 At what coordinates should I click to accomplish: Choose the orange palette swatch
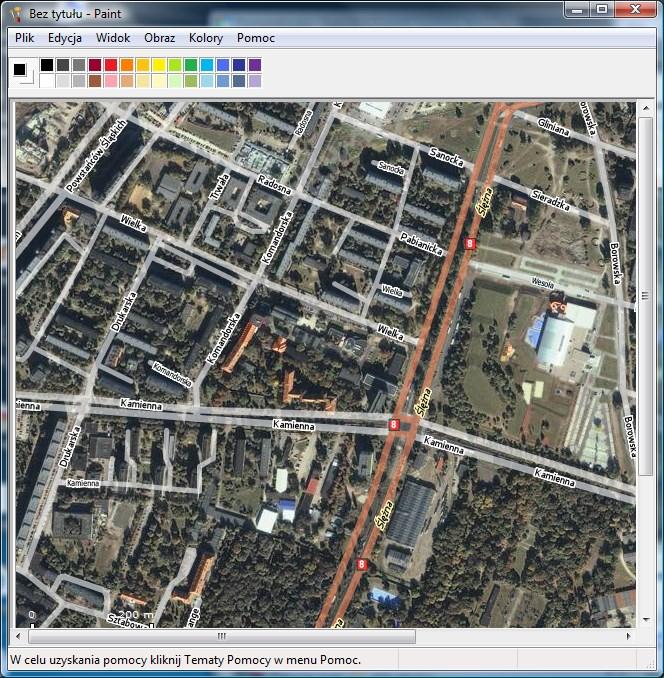tap(127, 65)
